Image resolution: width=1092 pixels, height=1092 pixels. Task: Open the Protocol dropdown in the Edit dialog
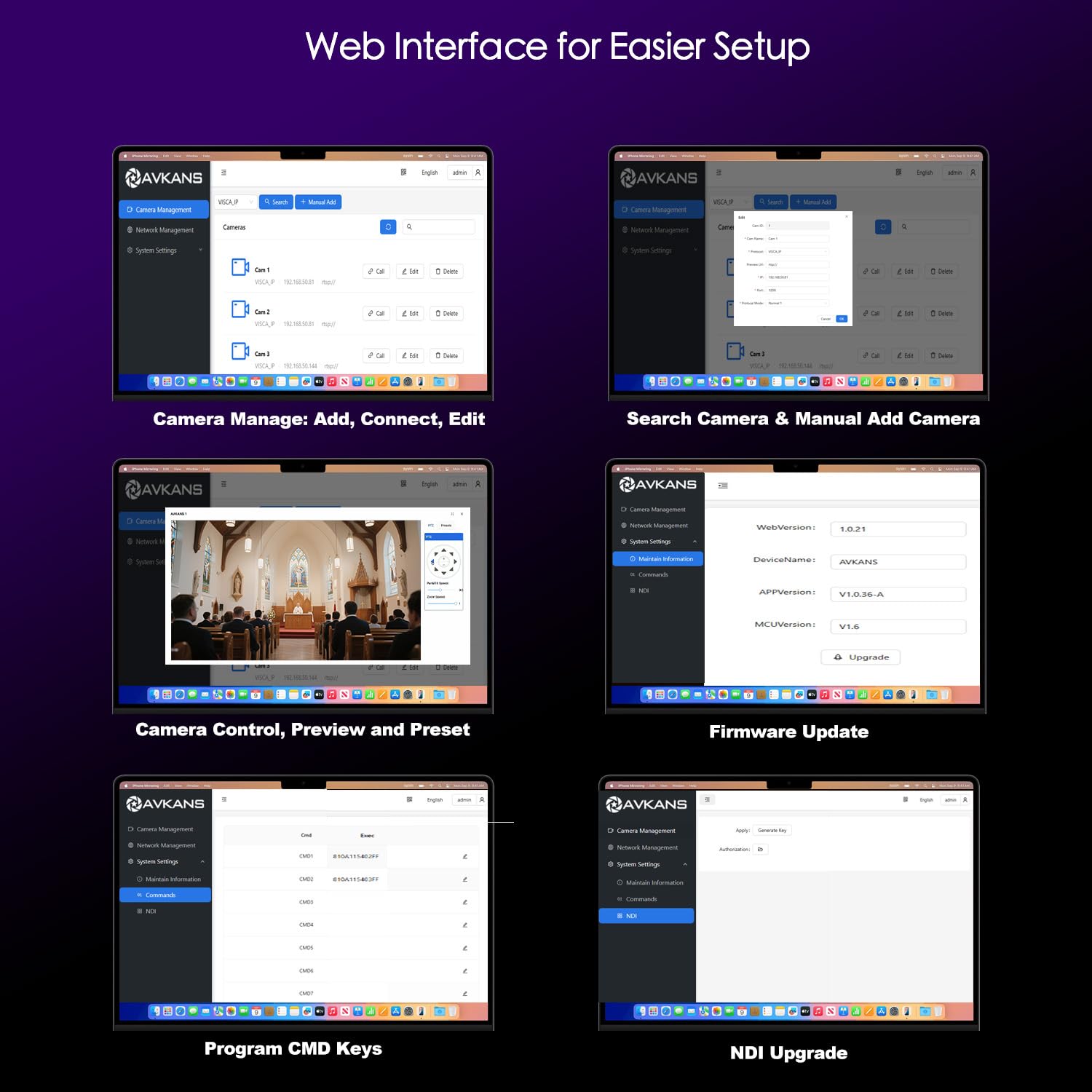click(797, 252)
